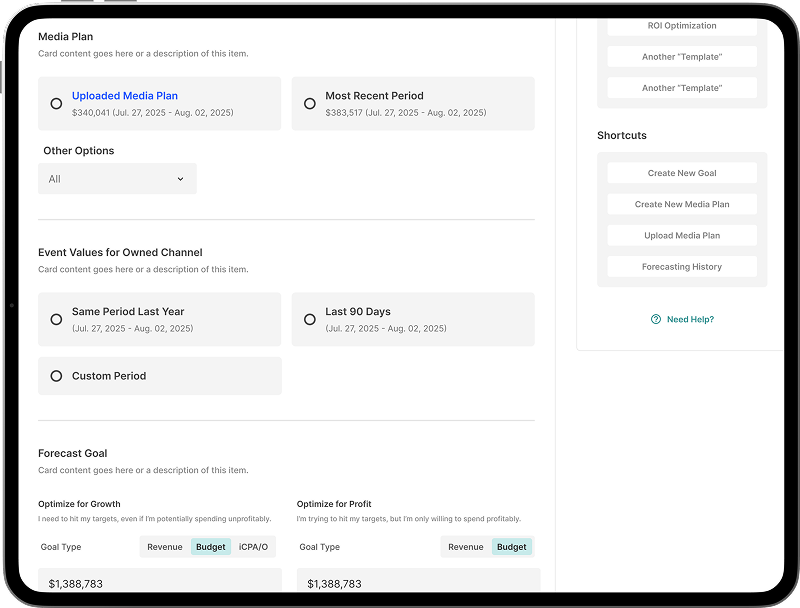Click the Forecast Goal heading
The width and height of the screenshot is (800, 608).
72,453
